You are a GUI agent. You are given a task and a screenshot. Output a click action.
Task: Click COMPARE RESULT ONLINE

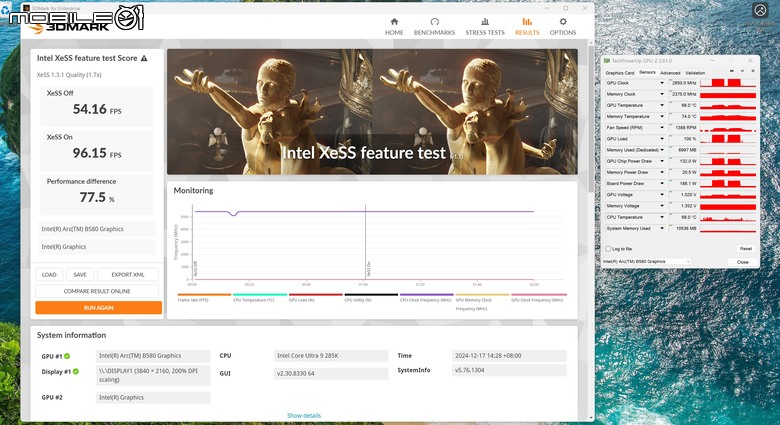[97, 291]
